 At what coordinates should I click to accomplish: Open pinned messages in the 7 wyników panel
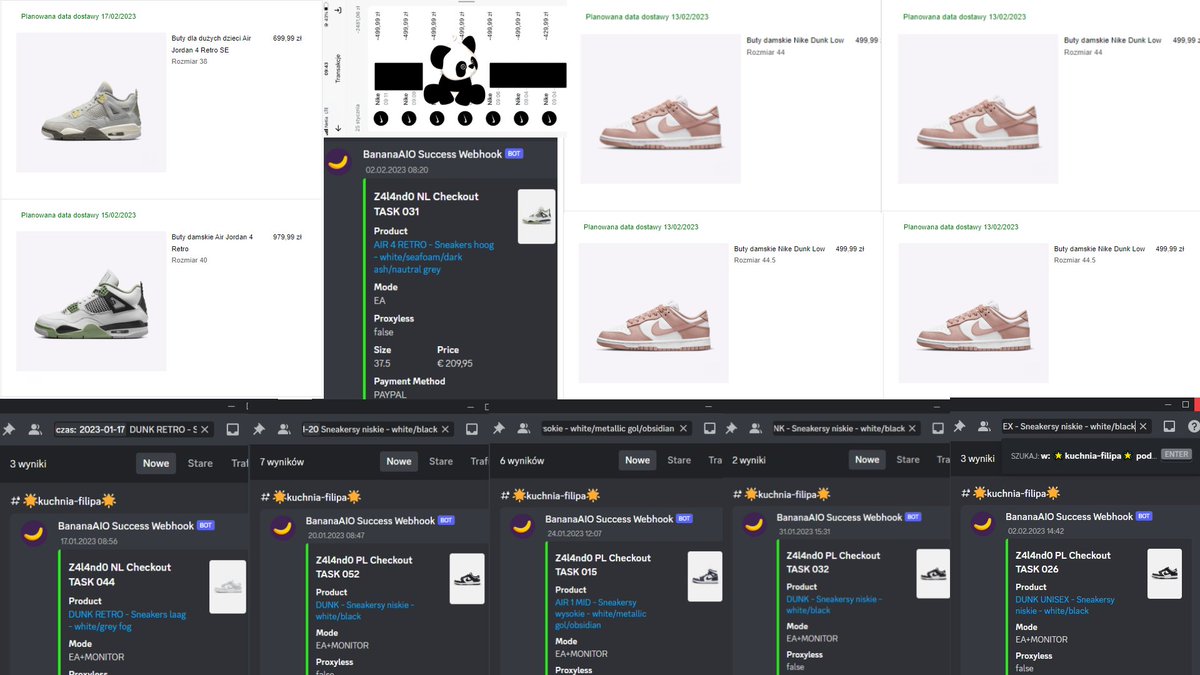coord(258,428)
